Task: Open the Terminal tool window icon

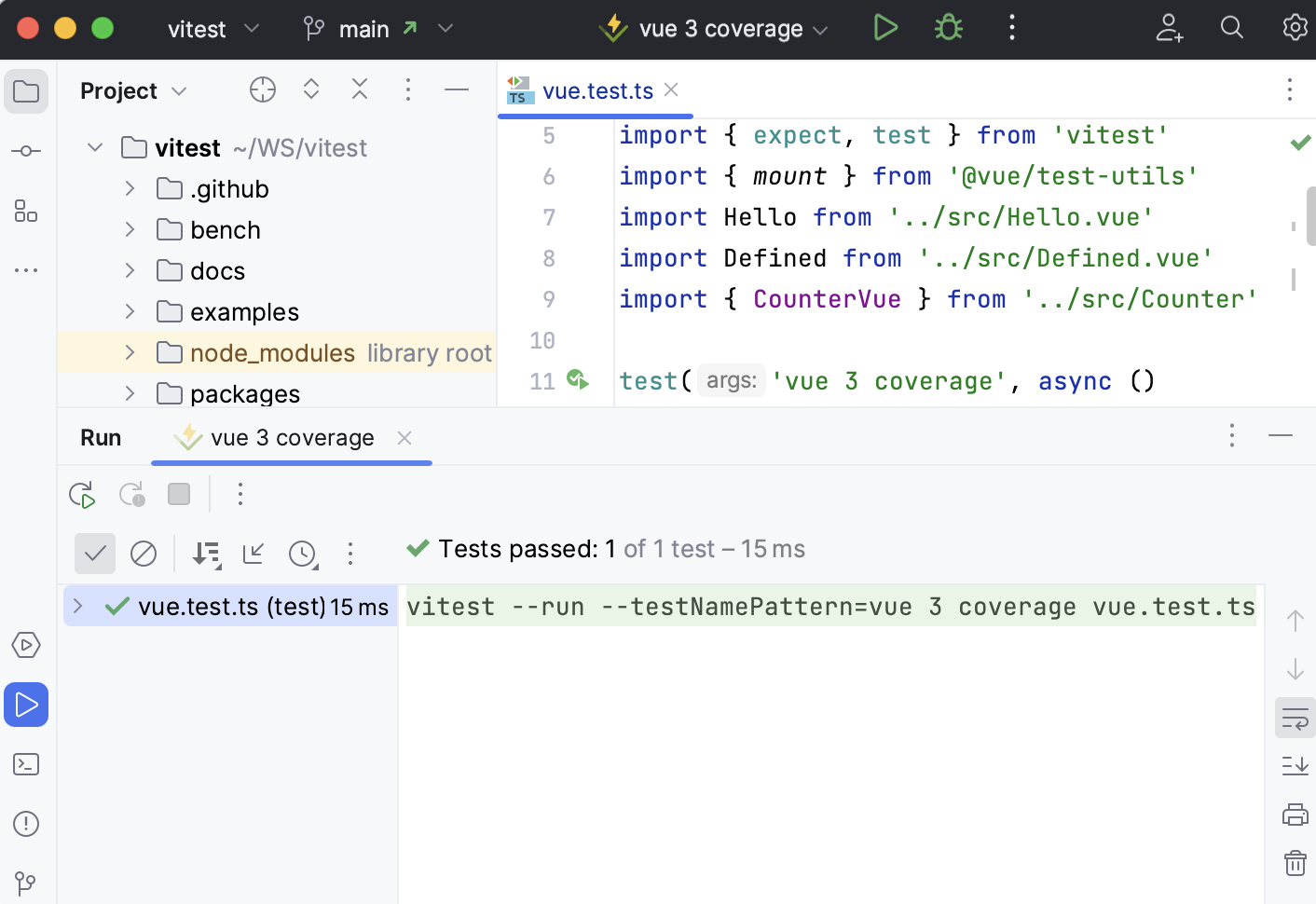Action: pyautogui.click(x=26, y=764)
